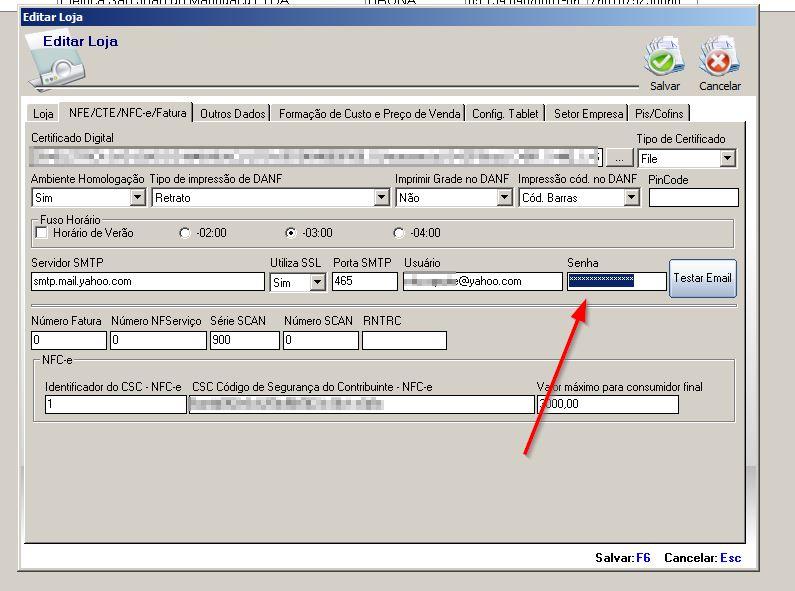Click the Número SCAN field
This screenshot has width=795, height=591.
point(320,340)
